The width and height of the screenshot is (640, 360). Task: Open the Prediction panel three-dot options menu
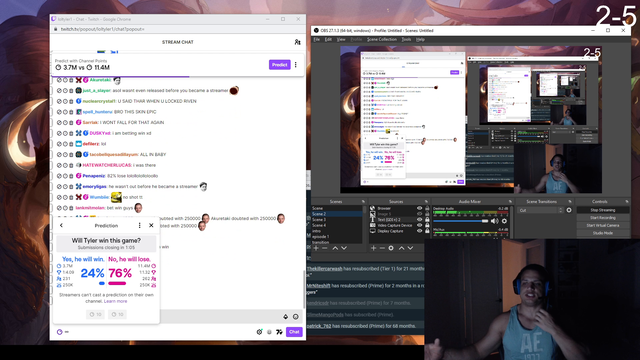pos(140,225)
